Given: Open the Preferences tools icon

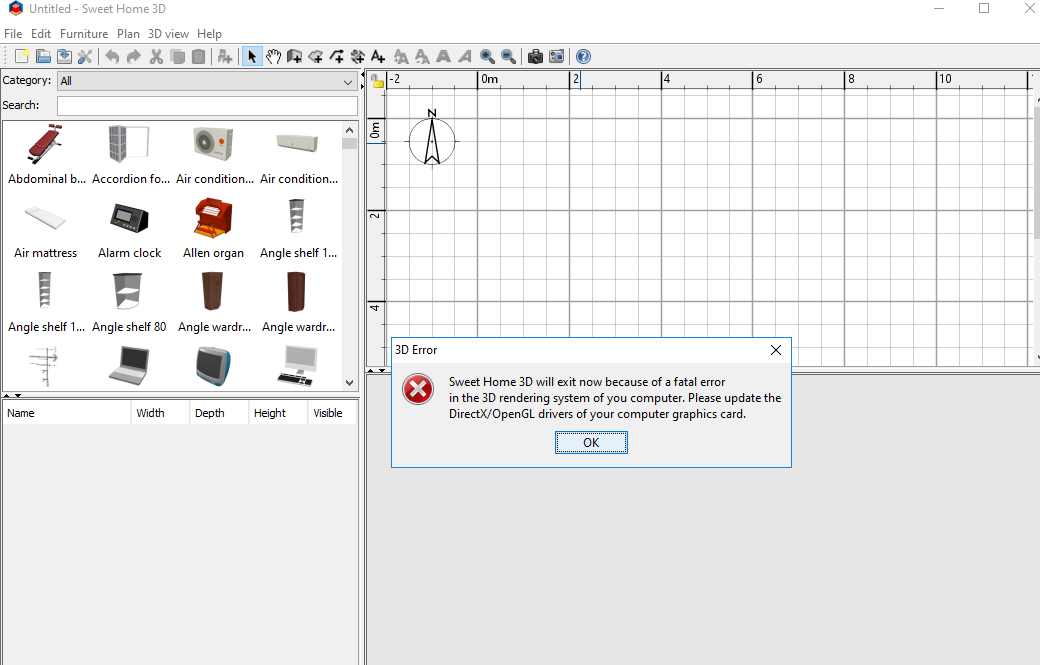Looking at the screenshot, I should pos(85,57).
